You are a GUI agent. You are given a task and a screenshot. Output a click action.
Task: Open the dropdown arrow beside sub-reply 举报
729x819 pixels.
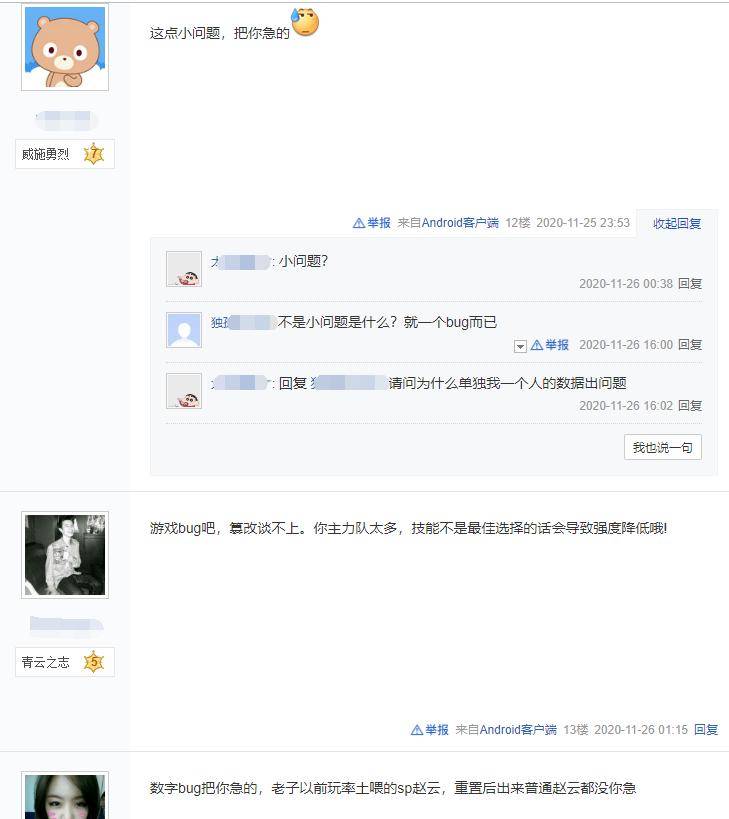520,346
